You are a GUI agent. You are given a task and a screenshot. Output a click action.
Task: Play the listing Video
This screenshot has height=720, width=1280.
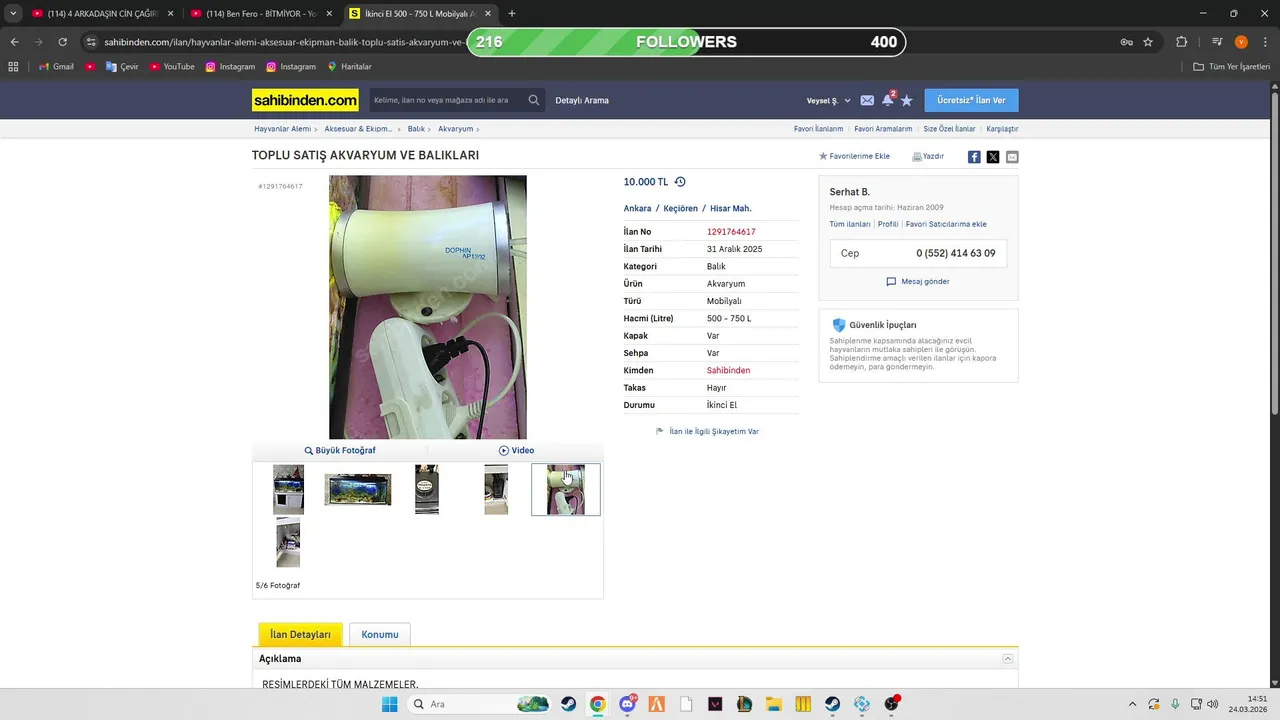(517, 450)
